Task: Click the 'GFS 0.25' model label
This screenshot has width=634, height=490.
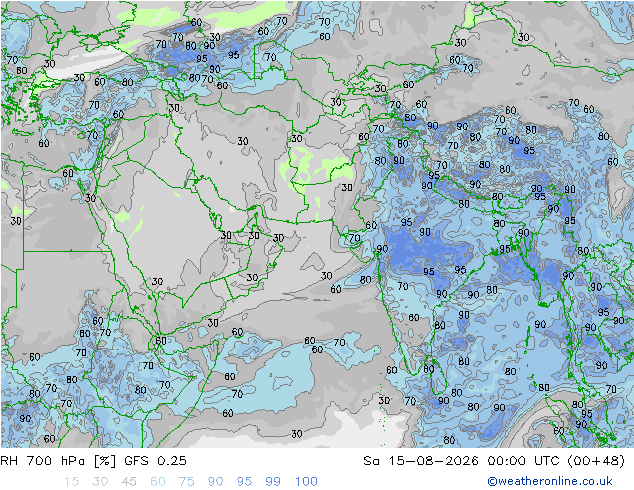Action: [155, 460]
